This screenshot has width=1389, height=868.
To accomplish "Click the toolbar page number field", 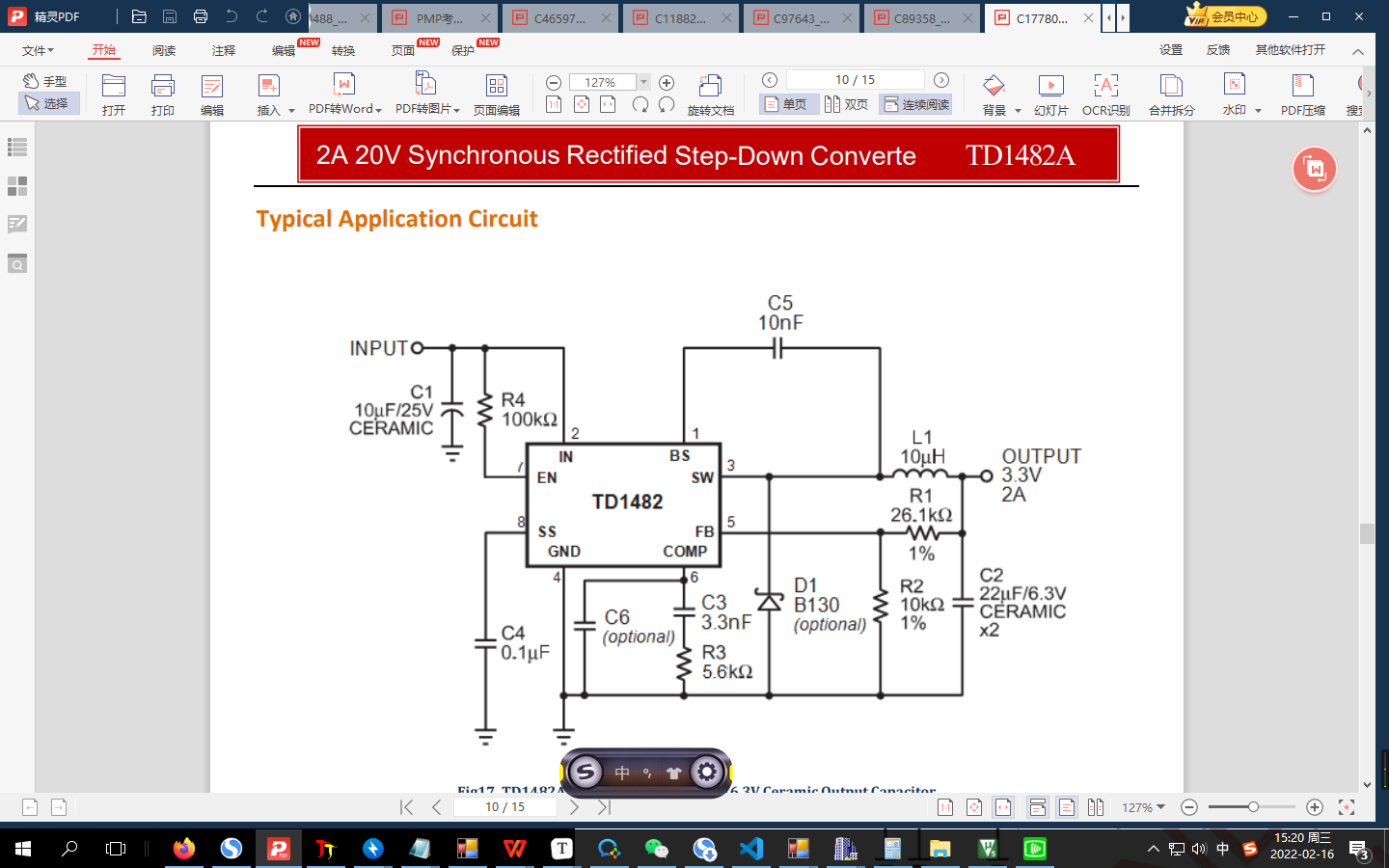I will point(855,80).
